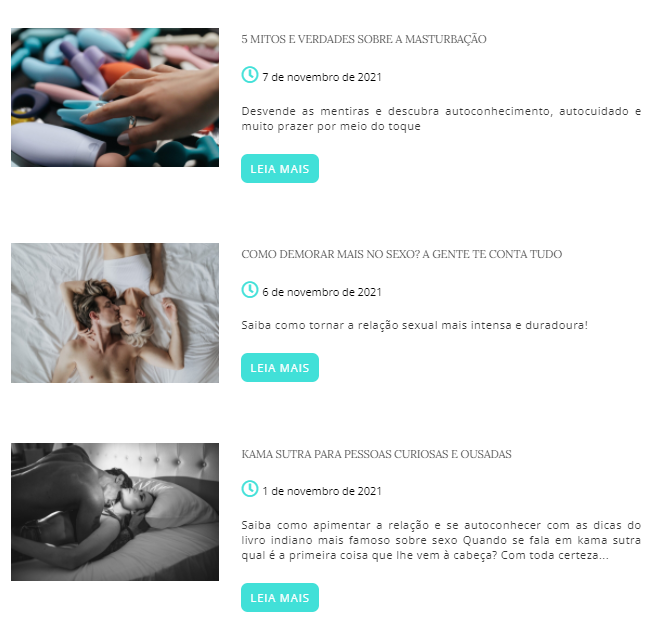The height and width of the screenshot is (627, 655).
Task: Open the masturbation myths article thumbnail
Action: [115, 97]
